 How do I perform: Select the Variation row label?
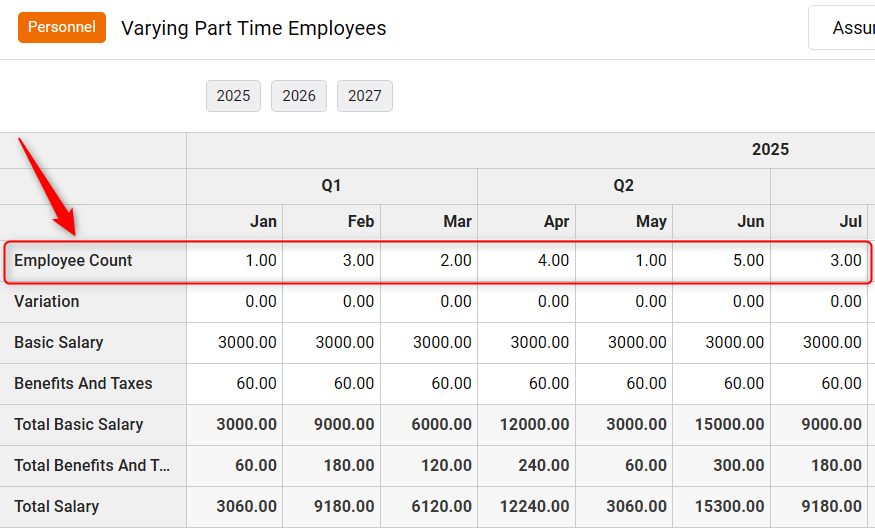coord(47,301)
